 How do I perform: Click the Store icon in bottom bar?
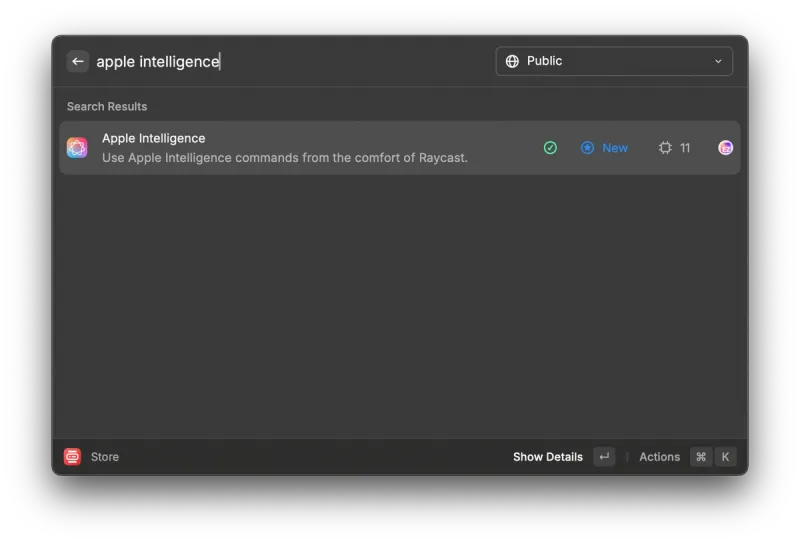tap(72, 457)
